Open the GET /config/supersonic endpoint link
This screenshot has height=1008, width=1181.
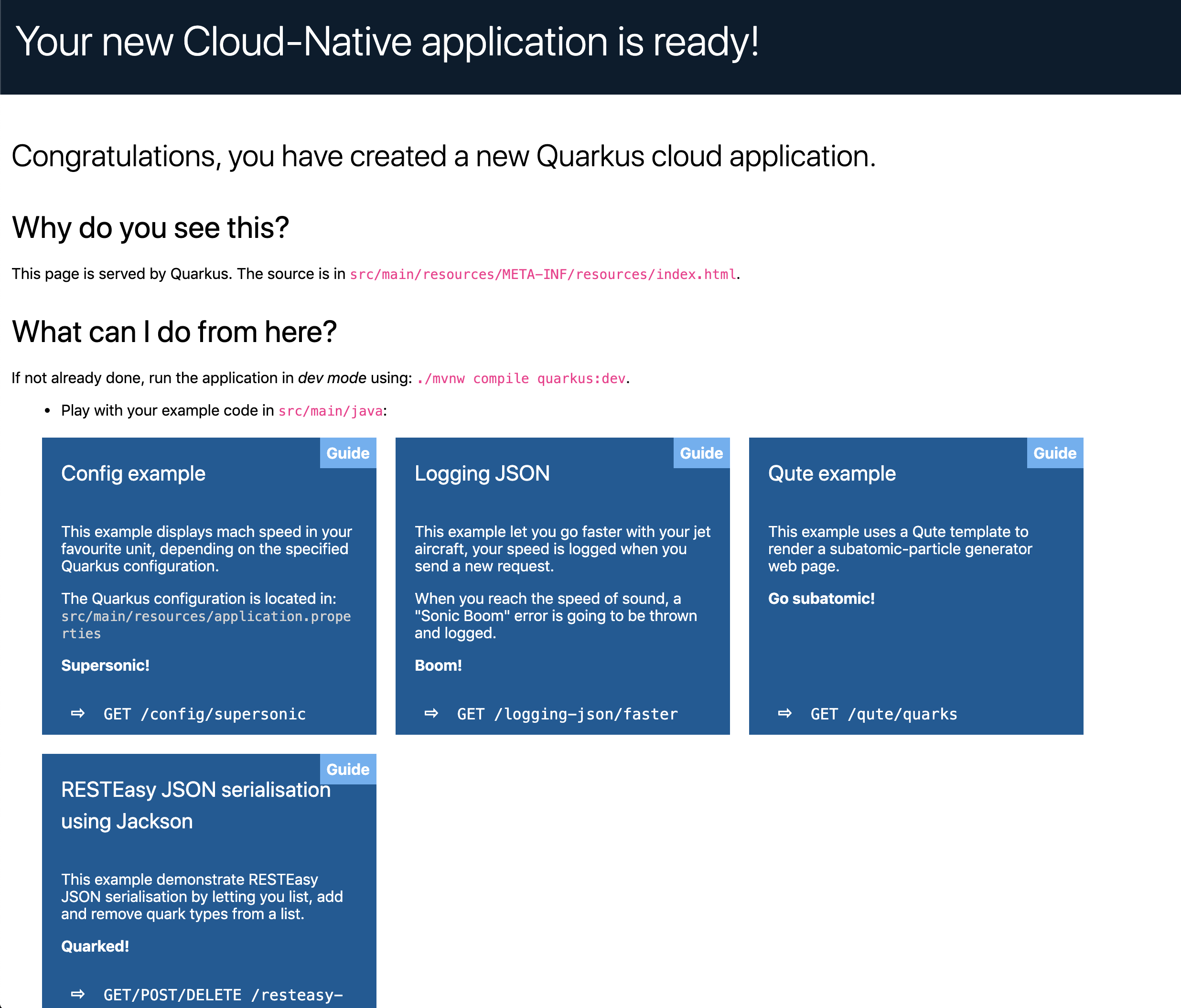pyautogui.click(x=204, y=714)
